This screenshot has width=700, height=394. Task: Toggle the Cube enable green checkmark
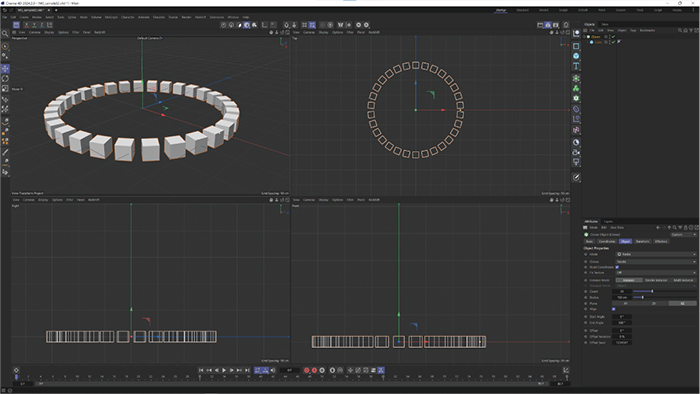[613, 42]
